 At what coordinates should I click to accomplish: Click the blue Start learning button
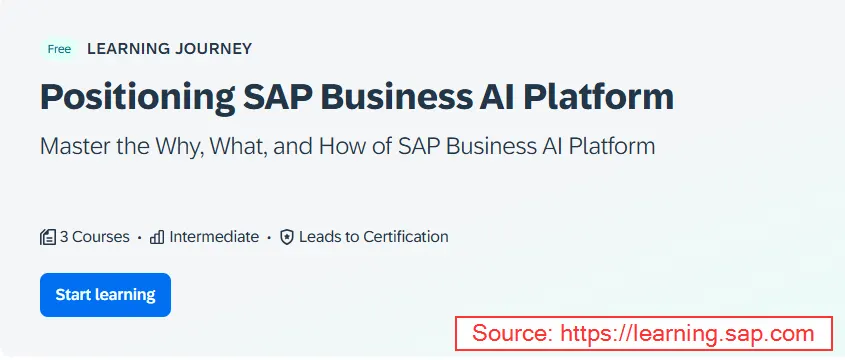105,295
